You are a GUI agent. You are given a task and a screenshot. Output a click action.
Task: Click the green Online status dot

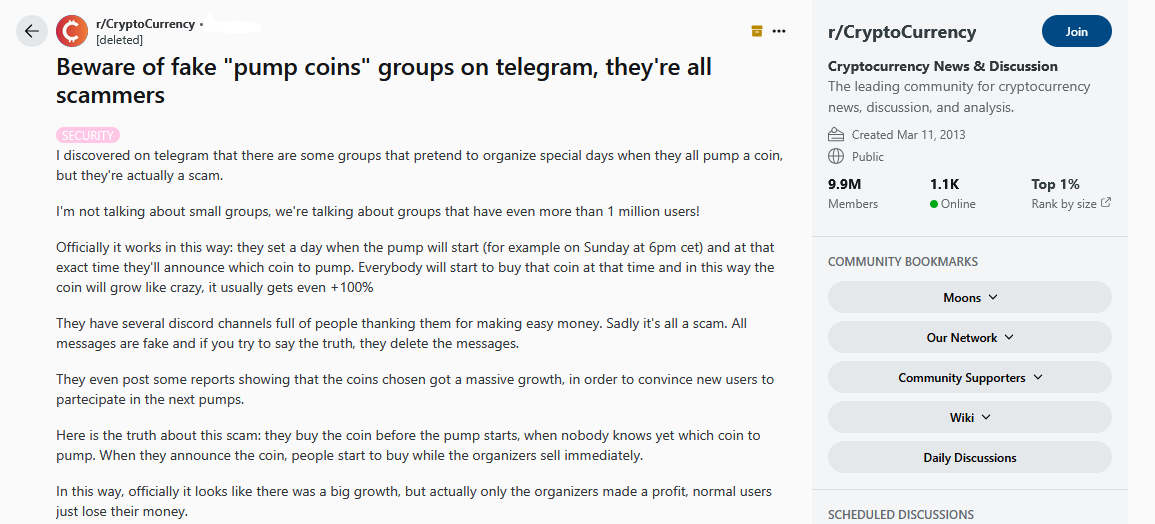[x=933, y=204]
